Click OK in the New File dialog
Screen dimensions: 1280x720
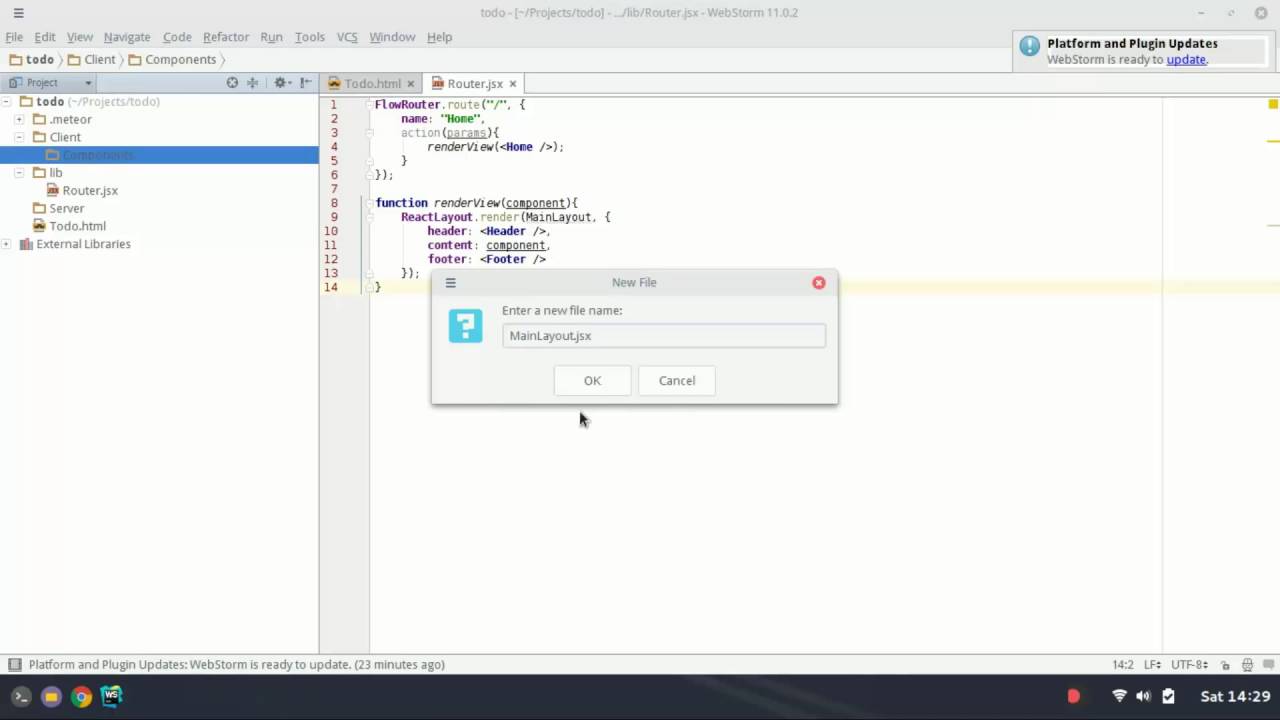[592, 380]
